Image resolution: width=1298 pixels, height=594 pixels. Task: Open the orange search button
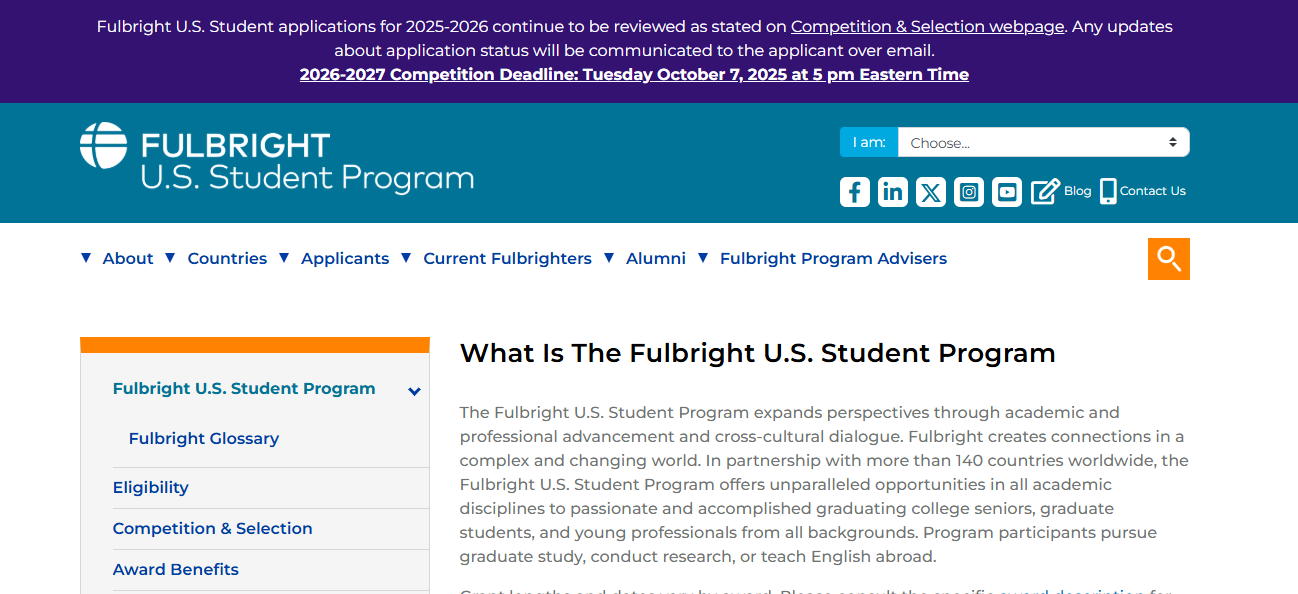coord(1168,259)
